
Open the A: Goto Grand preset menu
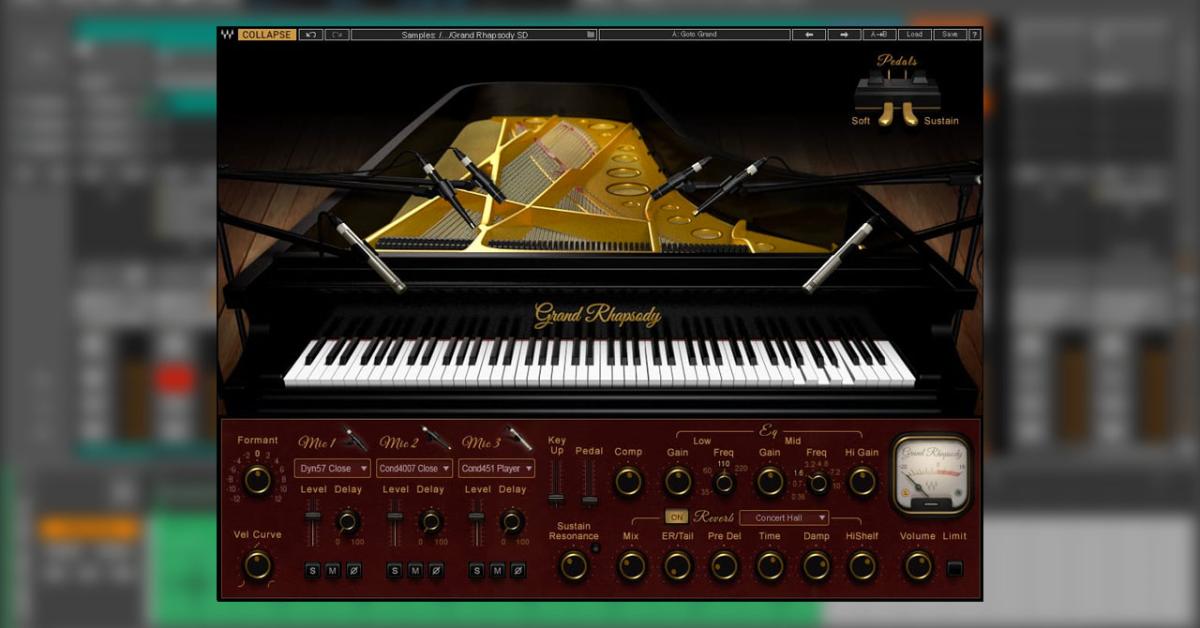click(693, 35)
